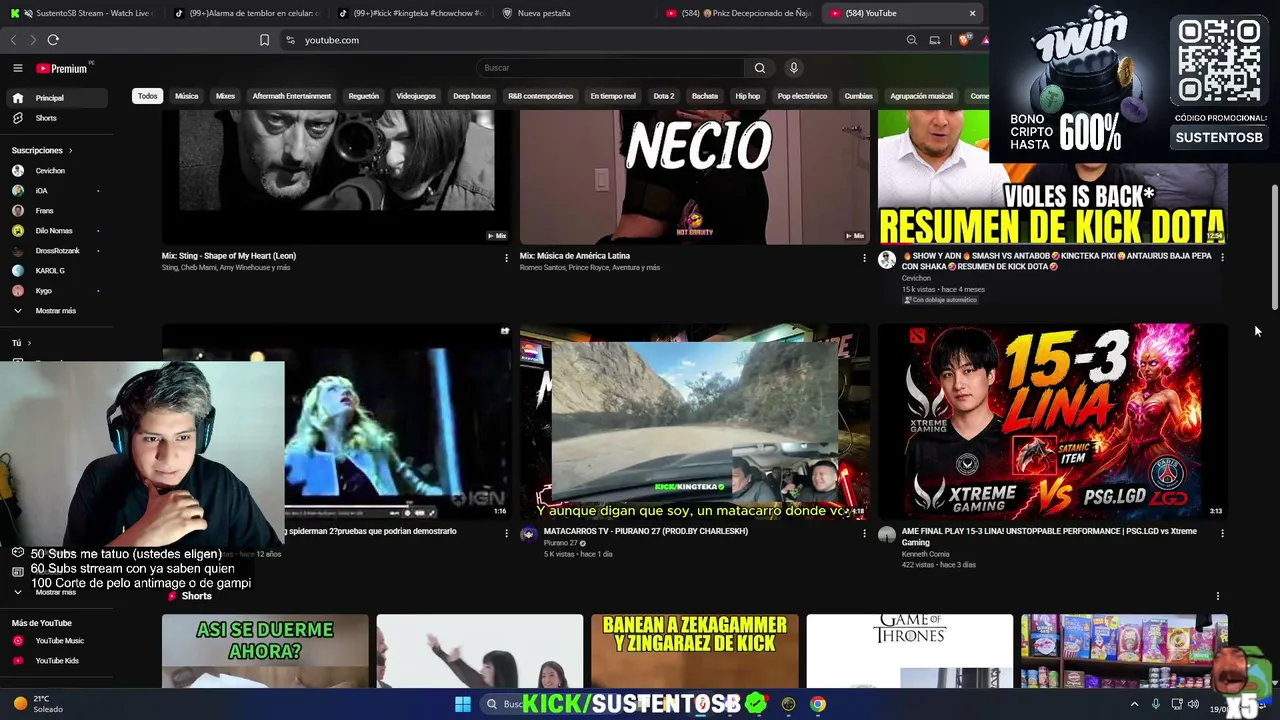The image size is (1280, 720).
Task: Go to the YouTube Premium logo home
Action: point(62,68)
